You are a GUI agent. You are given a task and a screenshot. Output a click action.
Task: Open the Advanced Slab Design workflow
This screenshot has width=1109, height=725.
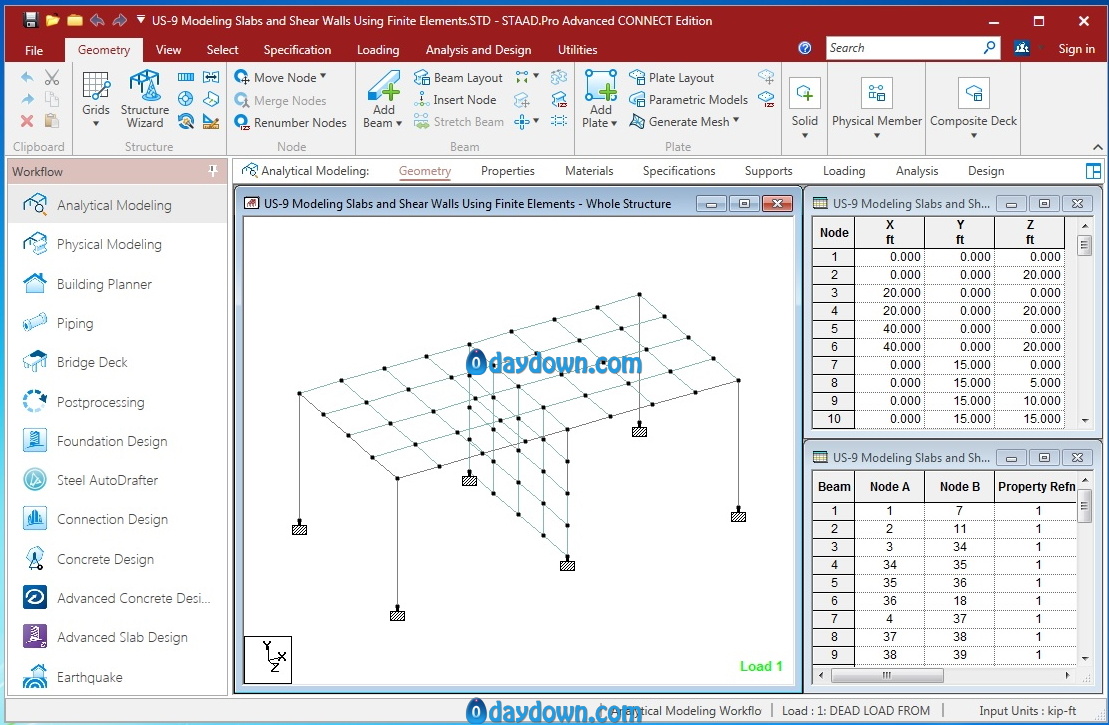pos(117,637)
